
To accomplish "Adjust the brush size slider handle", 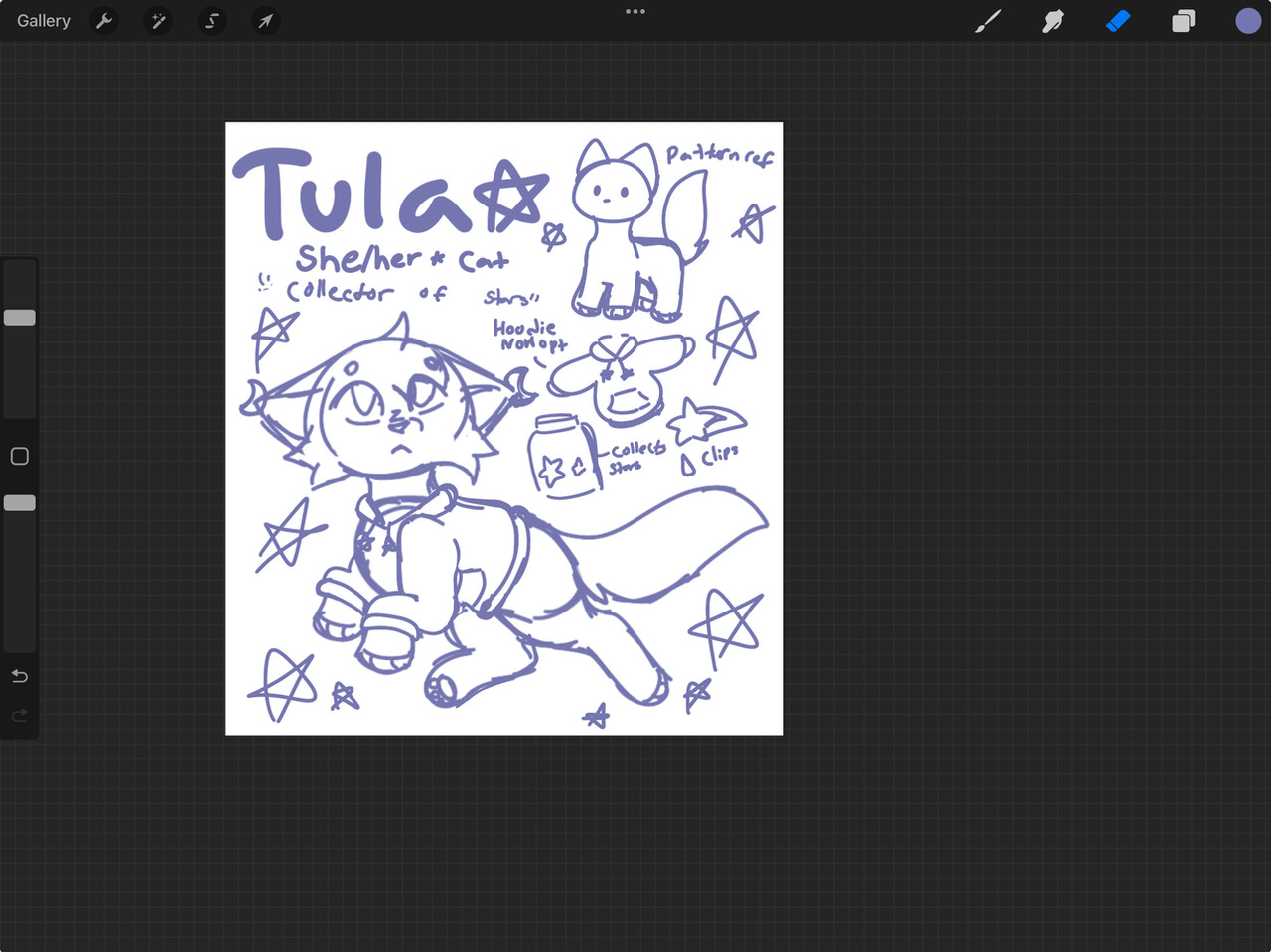I will pos(20,318).
